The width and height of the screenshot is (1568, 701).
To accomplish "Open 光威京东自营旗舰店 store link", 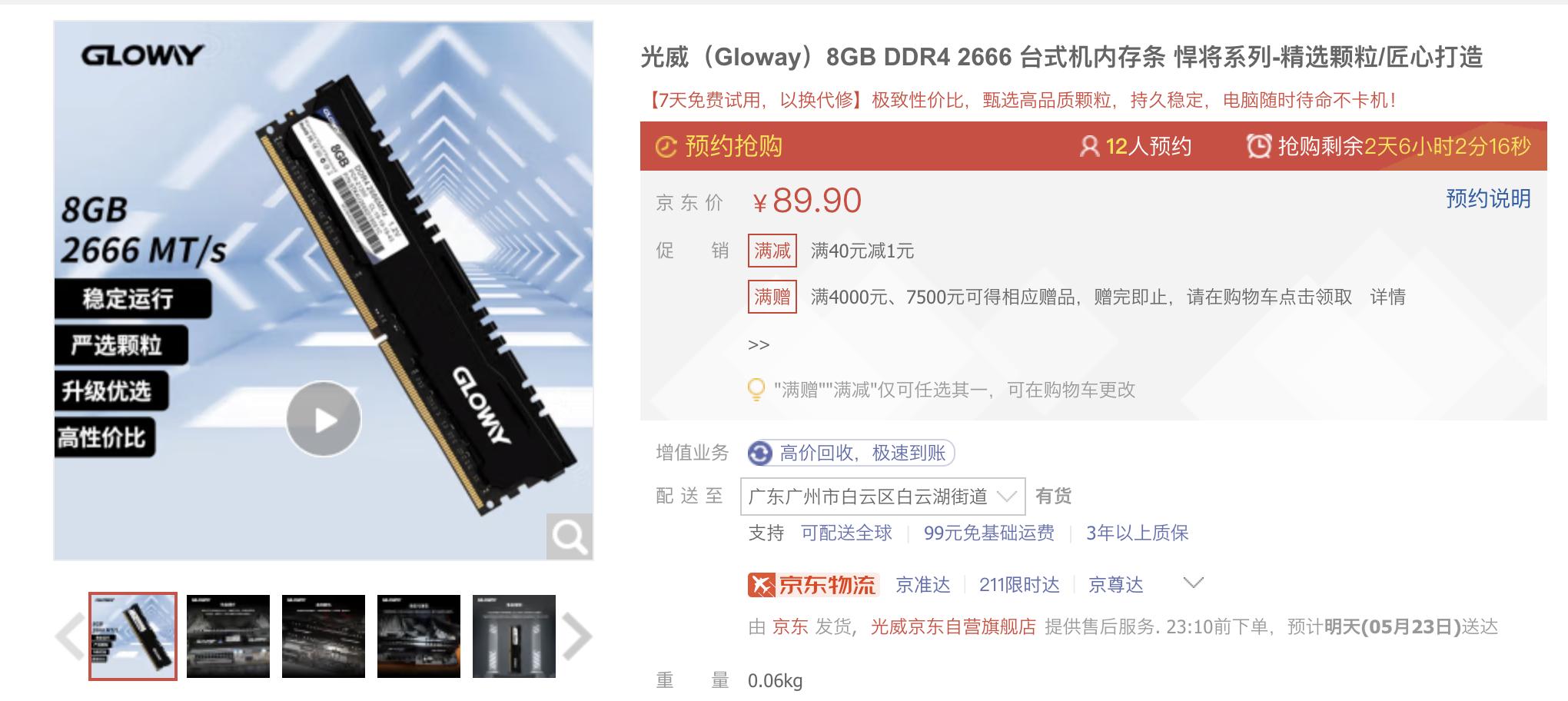I will click(x=953, y=627).
